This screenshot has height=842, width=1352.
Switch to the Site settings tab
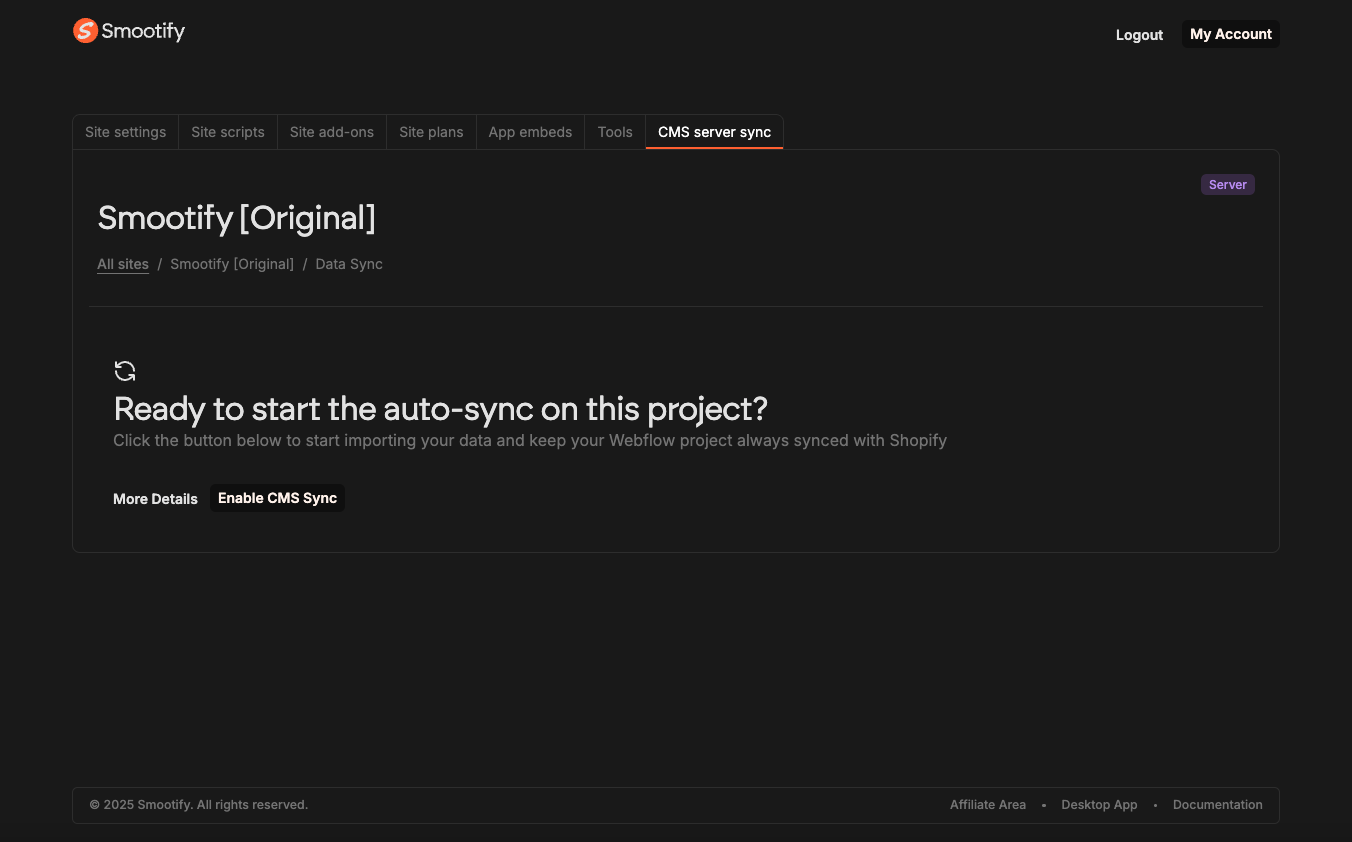click(125, 132)
